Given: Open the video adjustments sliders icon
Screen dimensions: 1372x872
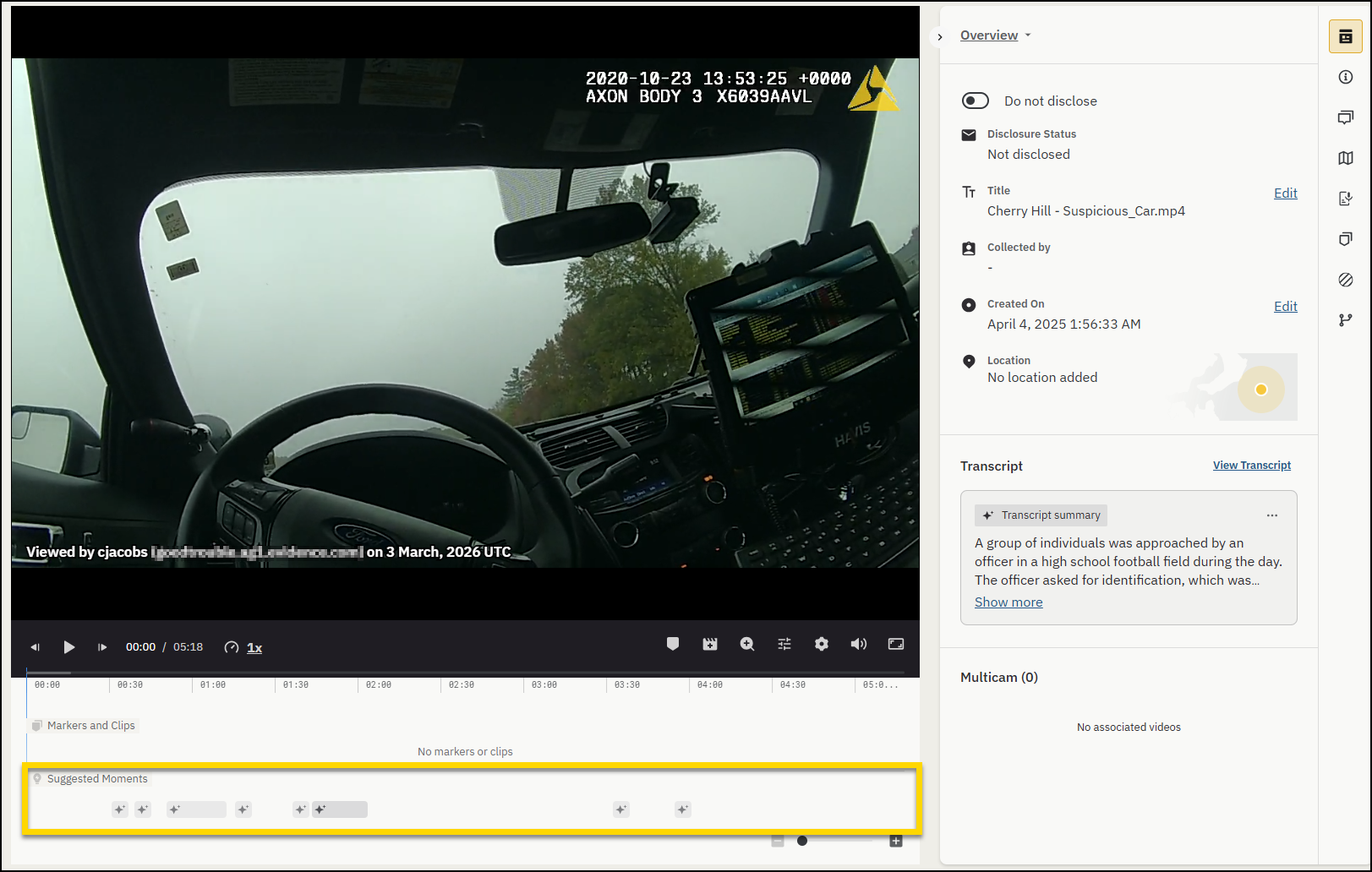Looking at the screenshot, I should point(784,644).
